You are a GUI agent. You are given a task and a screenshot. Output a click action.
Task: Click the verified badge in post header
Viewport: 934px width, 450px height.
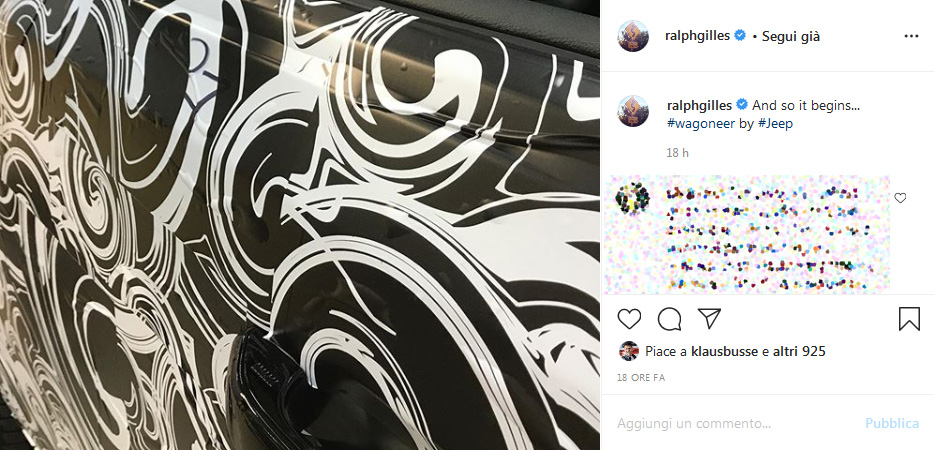coord(740,36)
